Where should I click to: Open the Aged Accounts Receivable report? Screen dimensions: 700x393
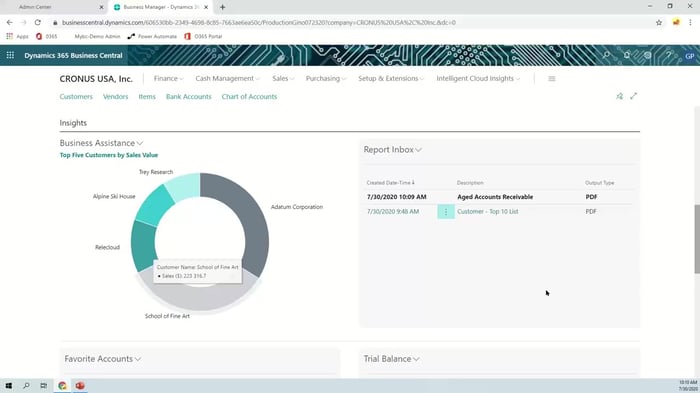click(x=495, y=197)
